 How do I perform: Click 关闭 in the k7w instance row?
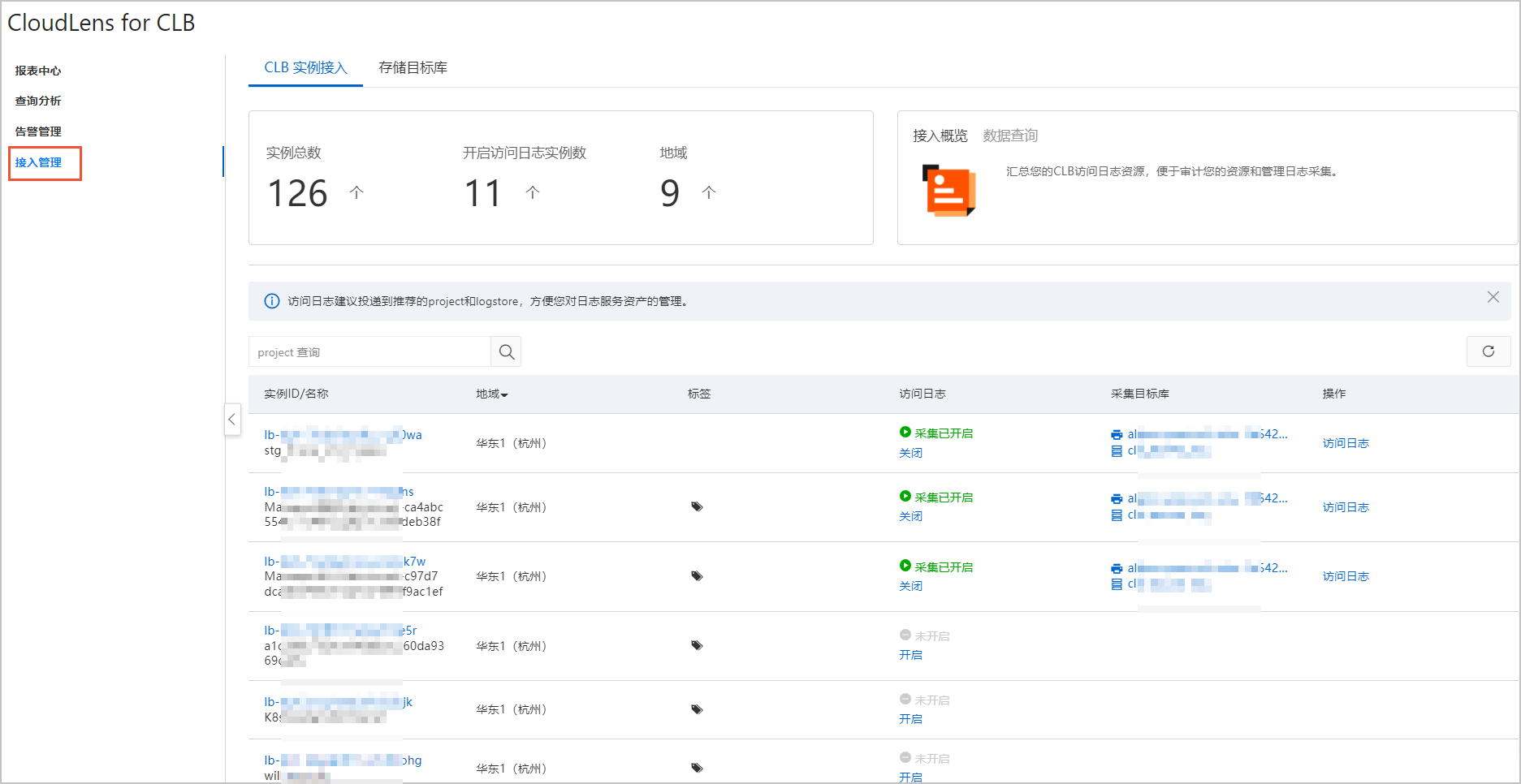(x=910, y=586)
